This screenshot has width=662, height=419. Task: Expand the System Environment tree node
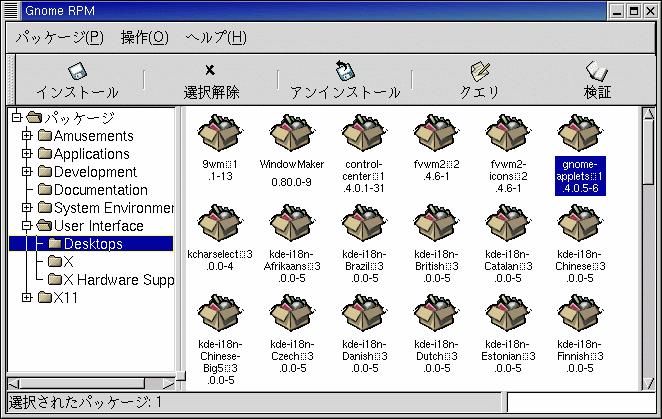point(27,207)
